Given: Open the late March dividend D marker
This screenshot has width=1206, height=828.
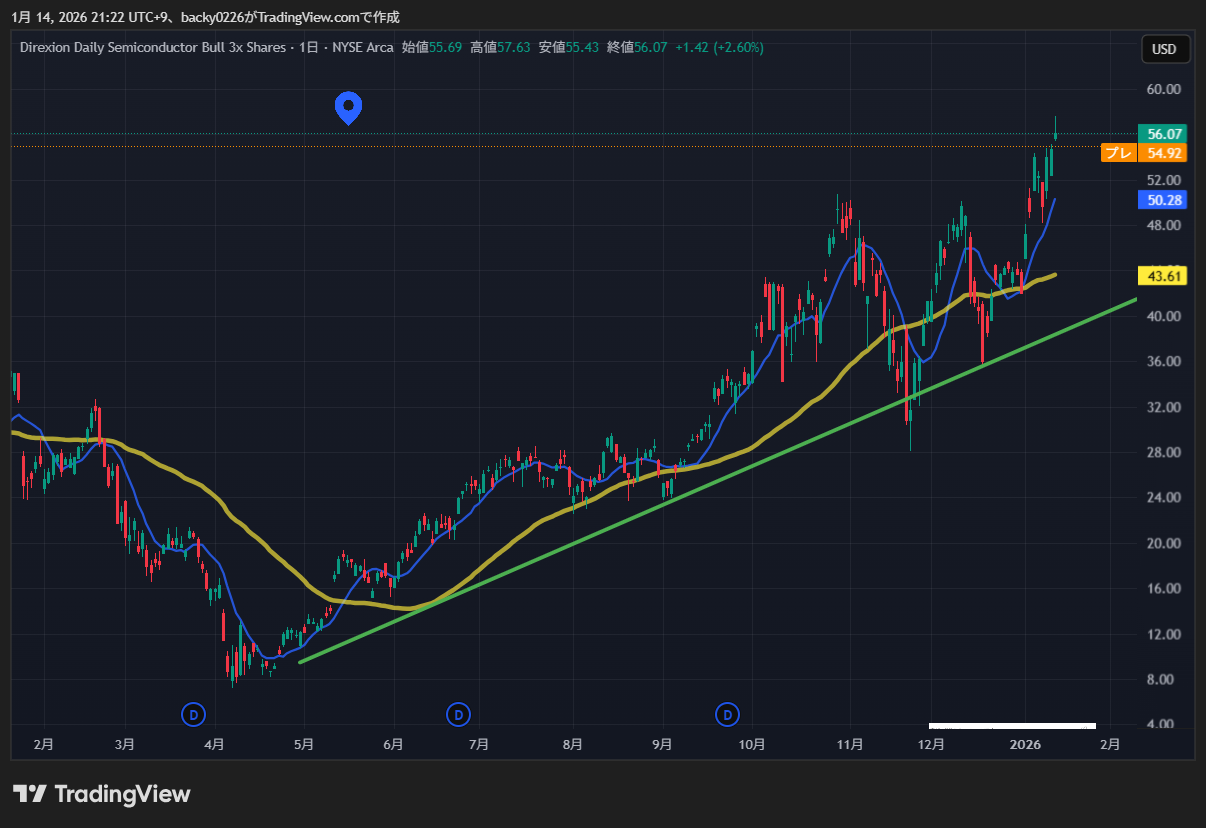Looking at the screenshot, I should pos(193,714).
